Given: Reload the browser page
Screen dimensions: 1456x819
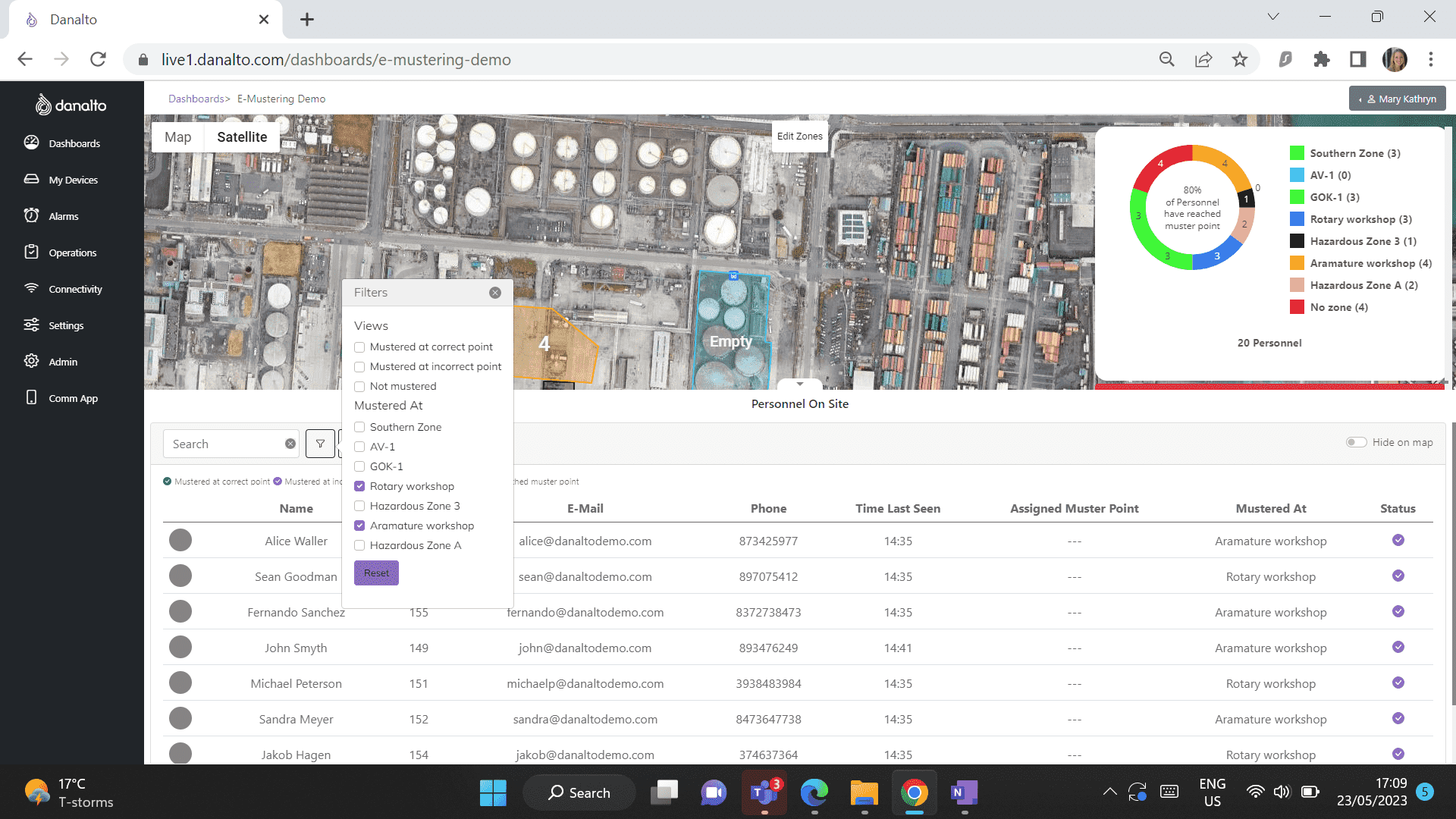Looking at the screenshot, I should pyautogui.click(x=98, y=59).
